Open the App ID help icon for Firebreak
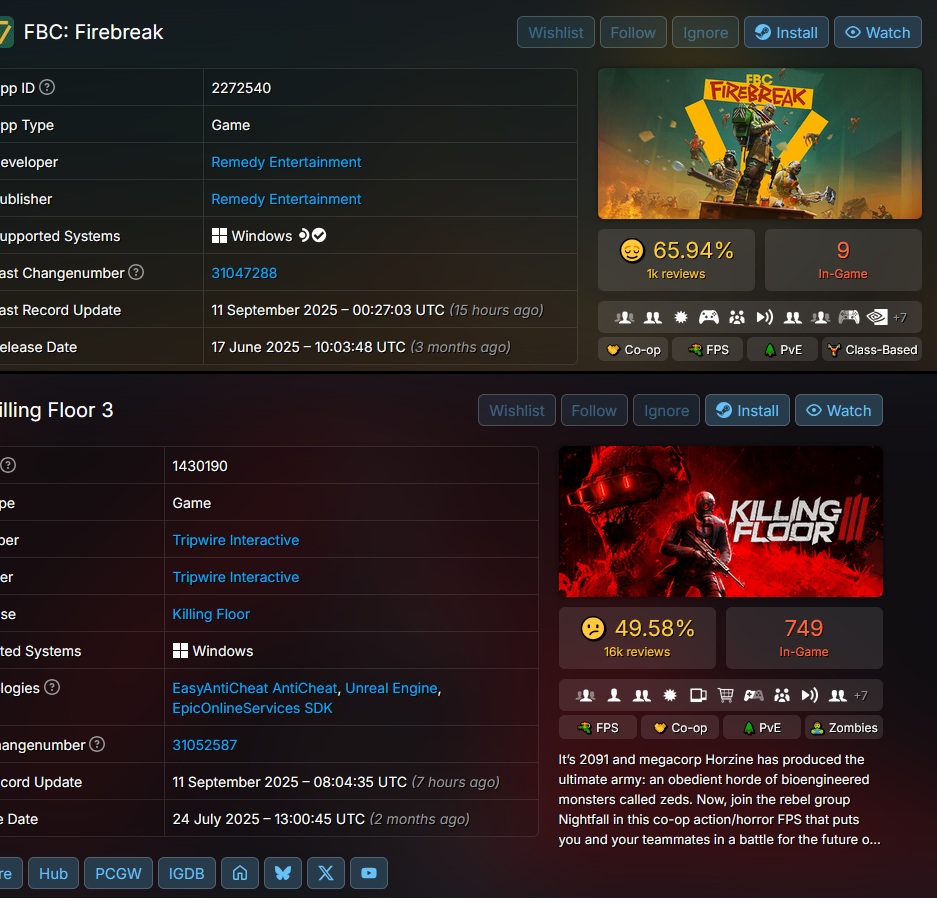Image resolution: width=937 pixels, height=902 pixels. [47, 87]
